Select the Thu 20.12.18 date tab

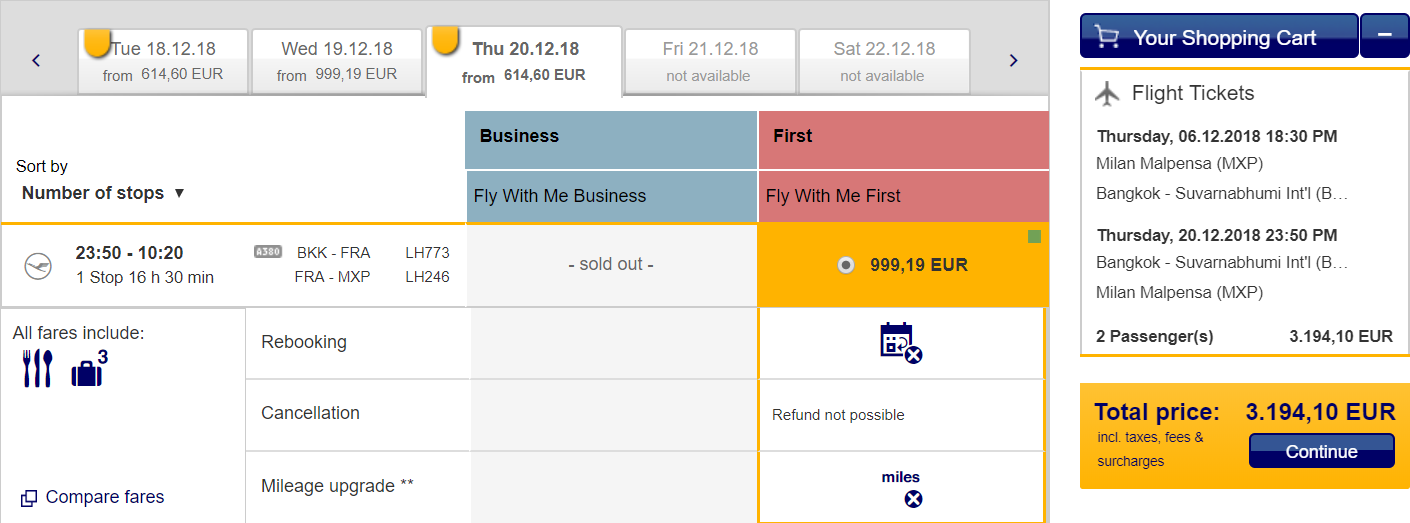[524, 61]
